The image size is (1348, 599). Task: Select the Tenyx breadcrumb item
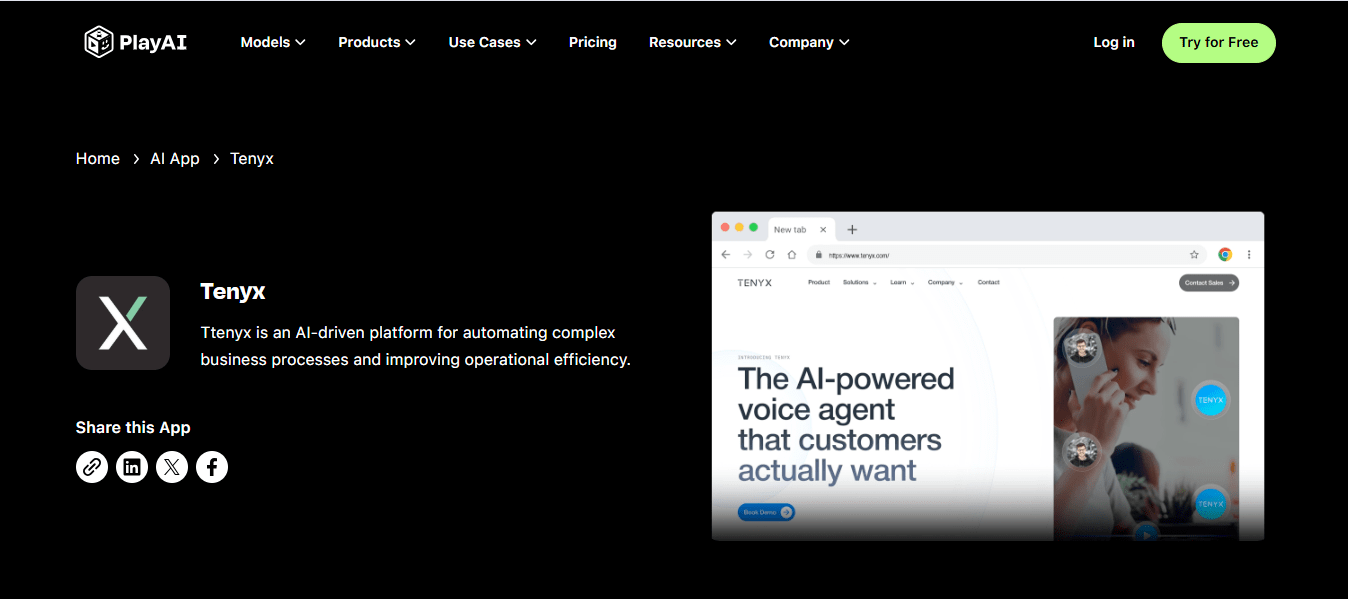click(252, 159)
